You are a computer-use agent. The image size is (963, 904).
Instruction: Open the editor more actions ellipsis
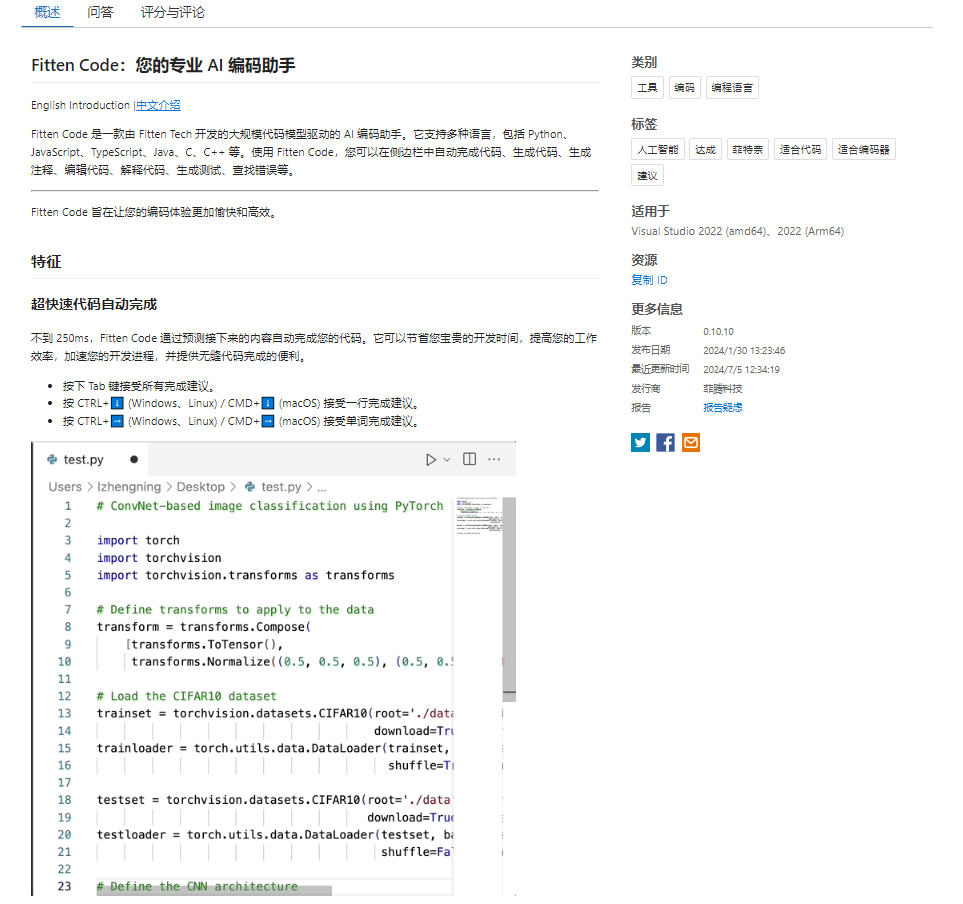tap(494, 459)
